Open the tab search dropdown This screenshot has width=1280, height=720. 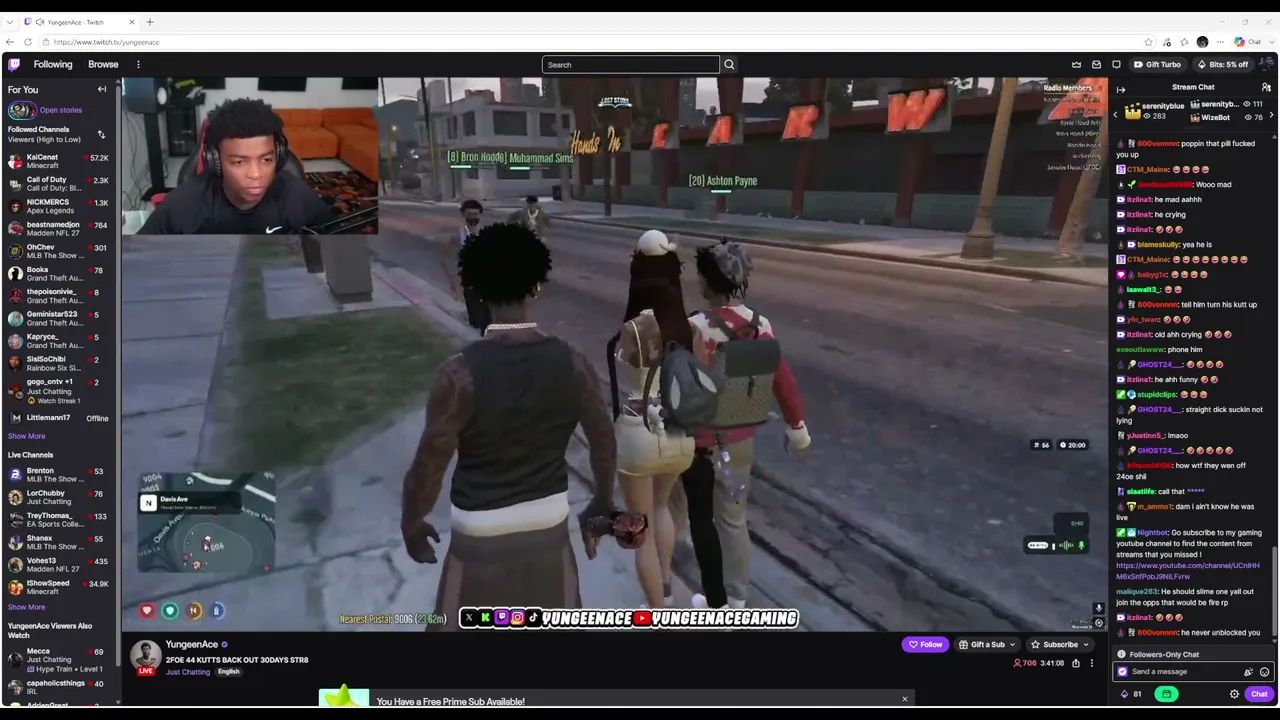pos(10,22)
